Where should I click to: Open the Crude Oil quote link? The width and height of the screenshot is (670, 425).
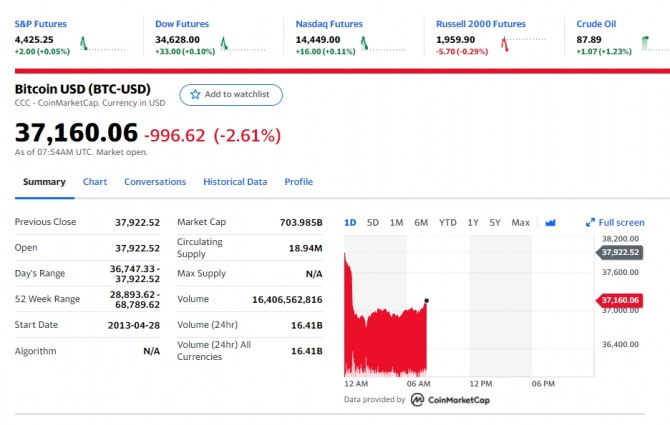pyautogui.click(x=597, y=23)
